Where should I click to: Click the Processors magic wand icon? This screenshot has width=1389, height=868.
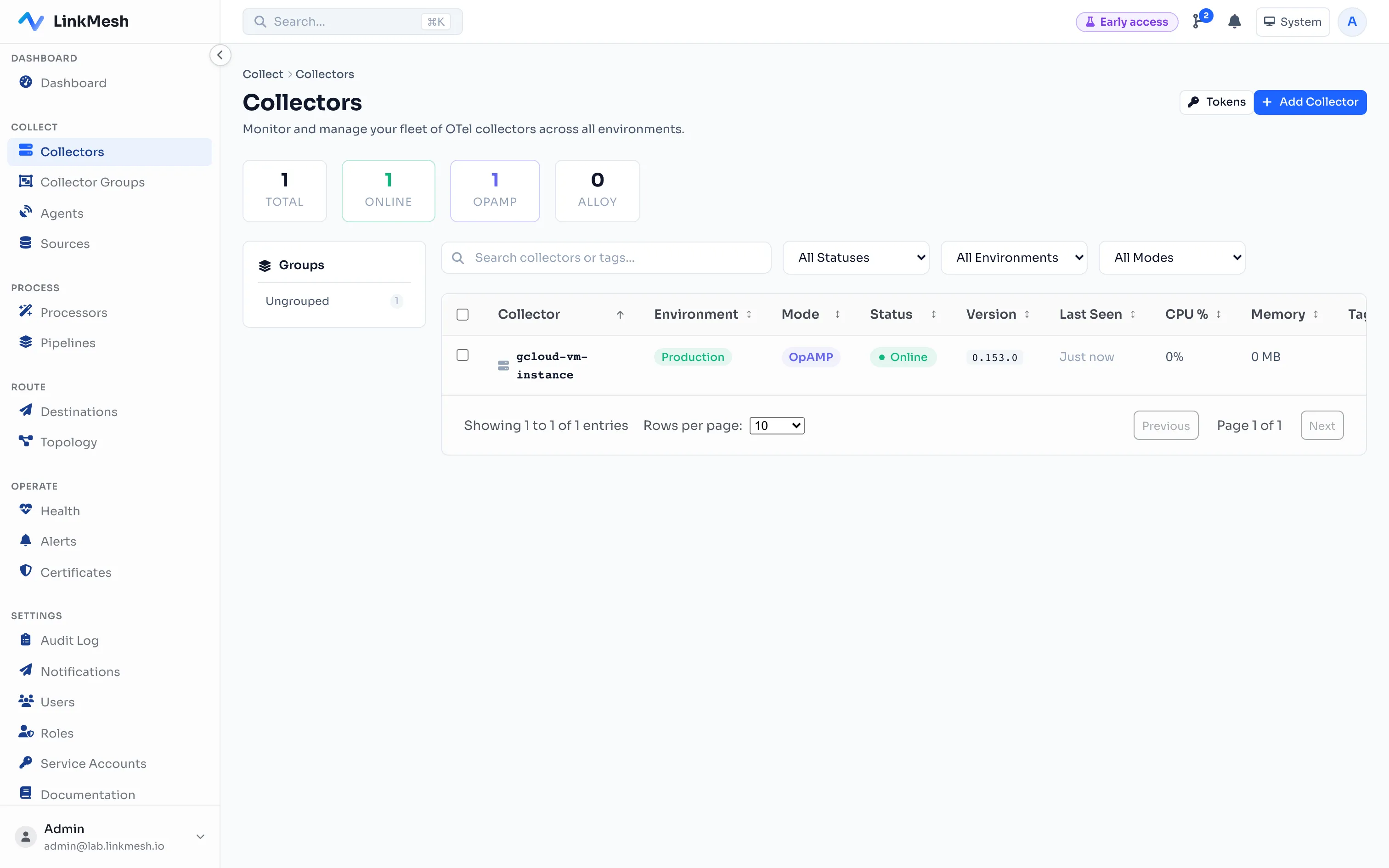26,311
